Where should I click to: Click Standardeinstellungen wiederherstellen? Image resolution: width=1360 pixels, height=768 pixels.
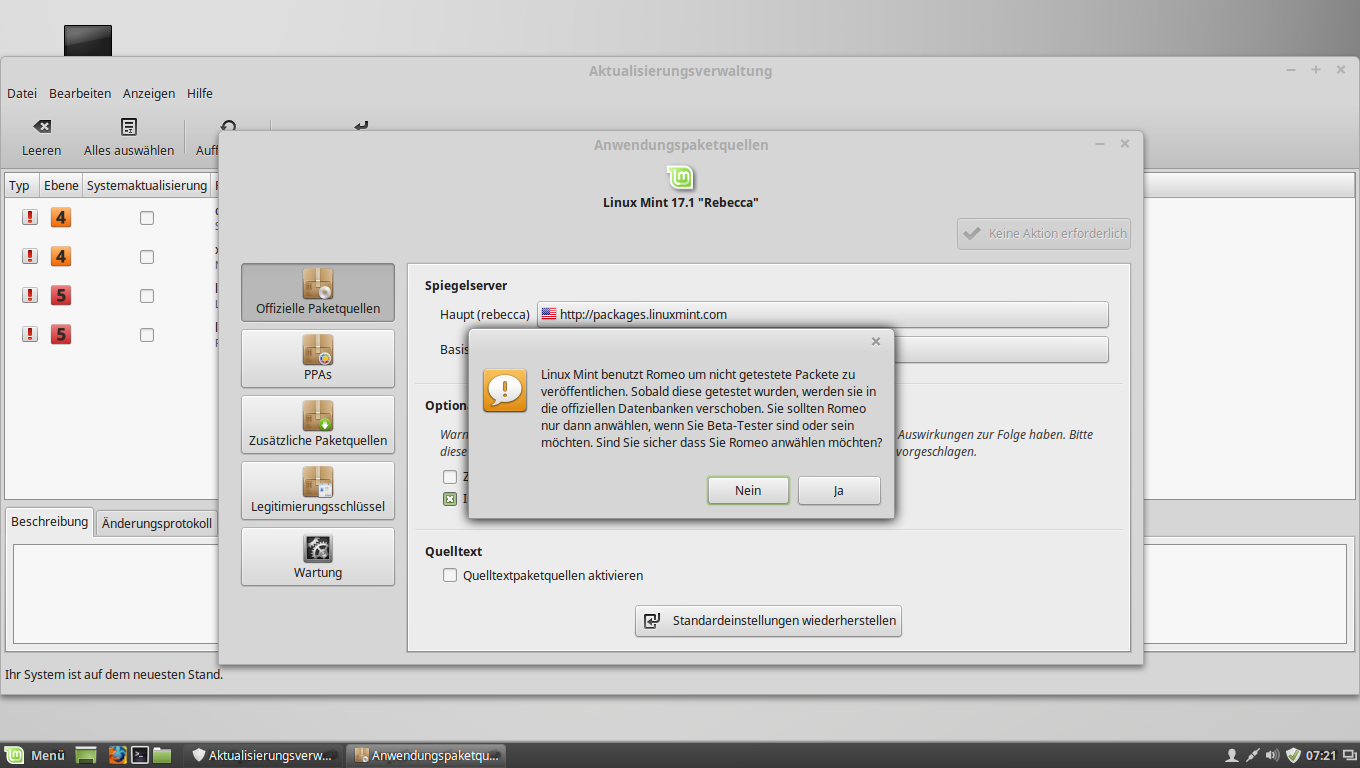(769, 620)
